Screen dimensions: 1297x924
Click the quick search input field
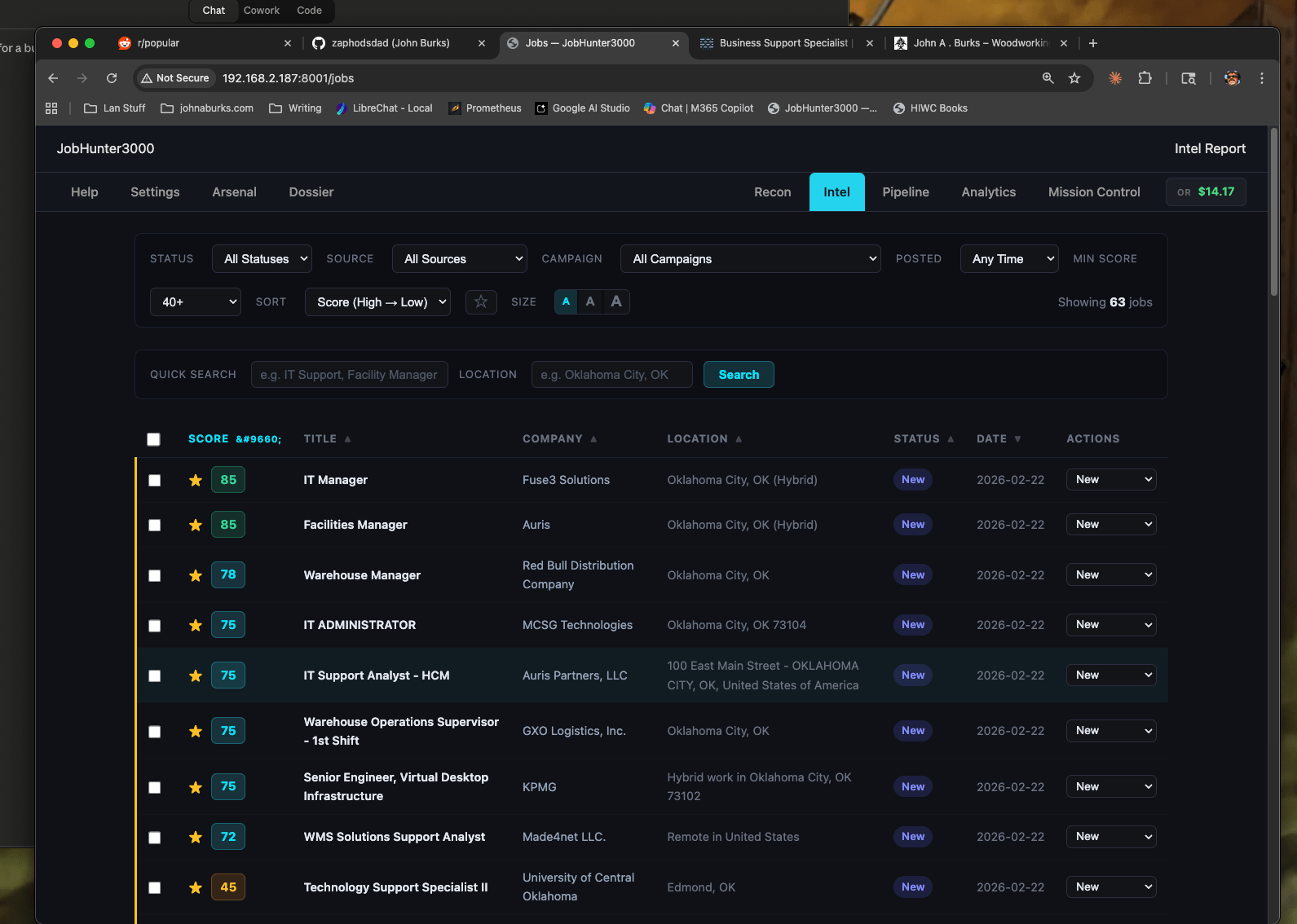coord(350,375)
